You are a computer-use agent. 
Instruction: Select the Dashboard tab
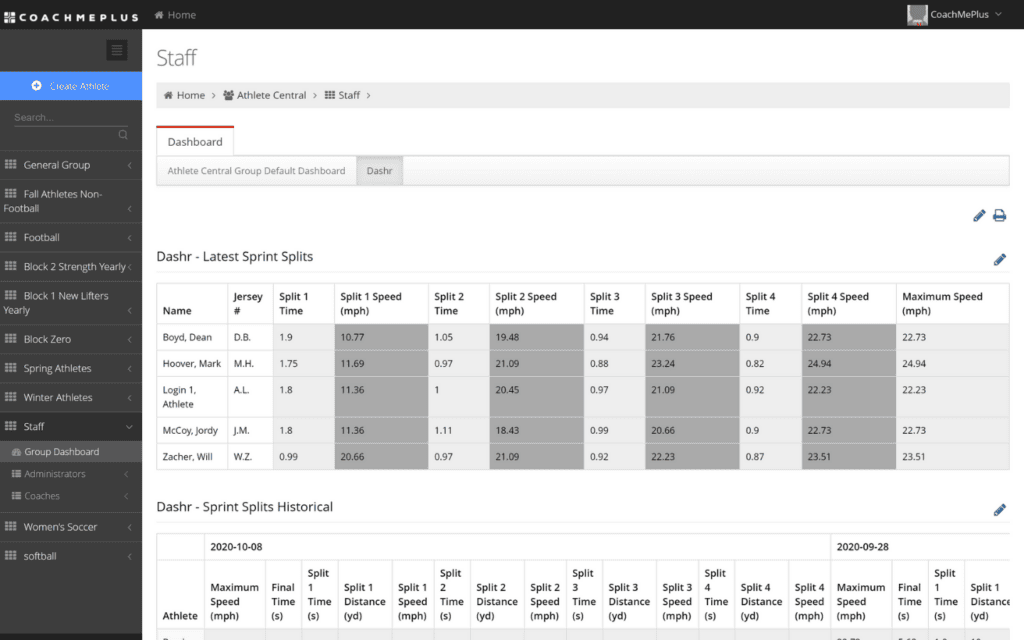(195, 142)
